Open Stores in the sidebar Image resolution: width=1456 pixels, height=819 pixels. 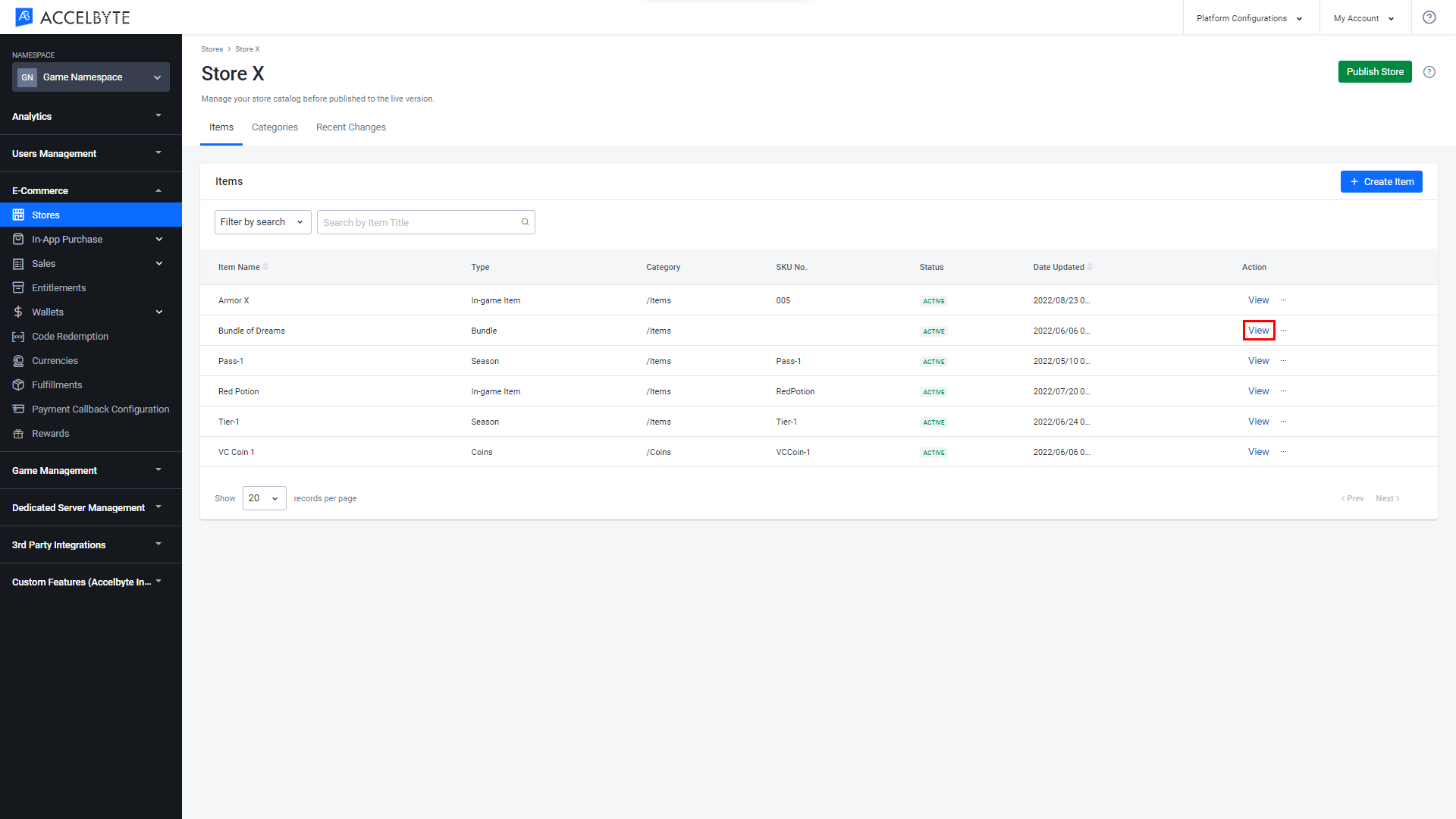pyautogui.click(x=91, y=215)
